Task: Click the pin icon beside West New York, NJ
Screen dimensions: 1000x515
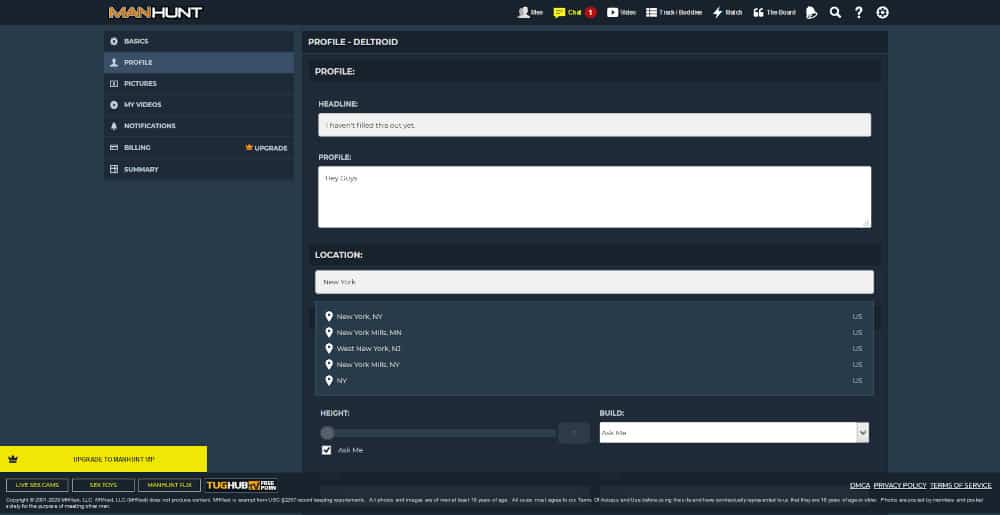Action: coord(328,348)
